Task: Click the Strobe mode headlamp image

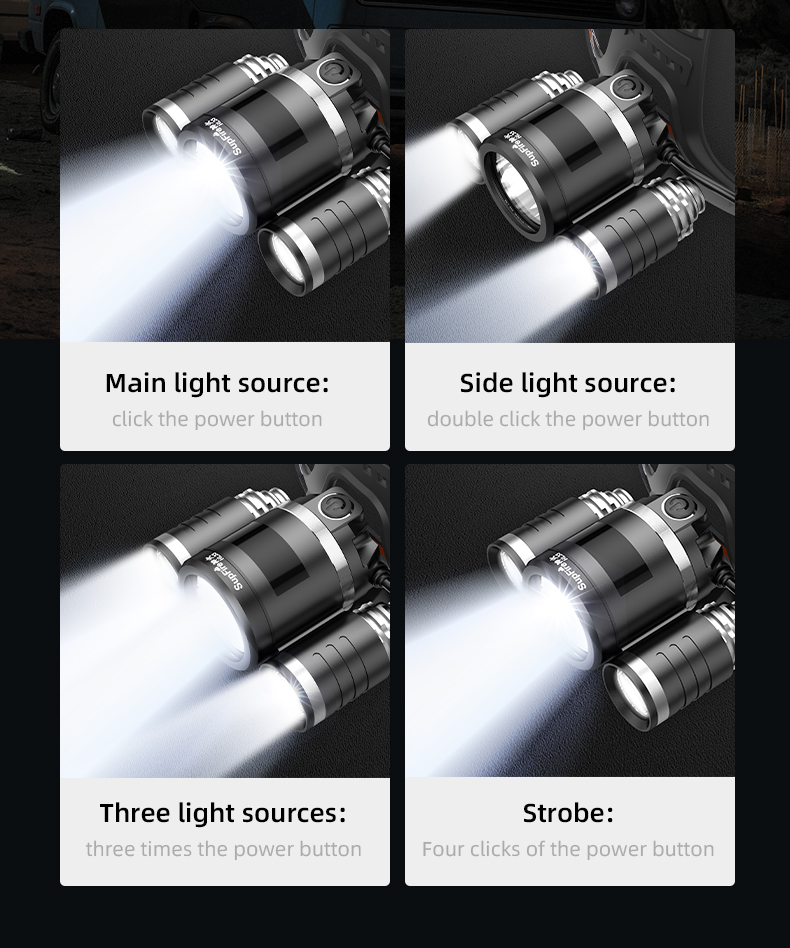Action: pos(570,621)
